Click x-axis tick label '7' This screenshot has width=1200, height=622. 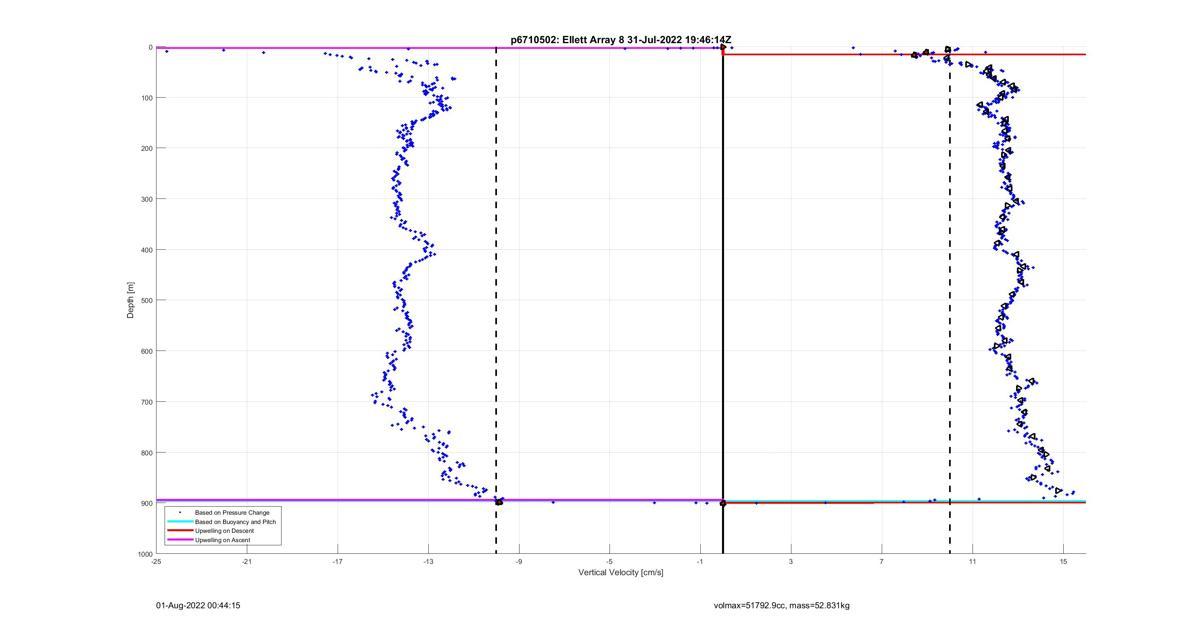882,561
